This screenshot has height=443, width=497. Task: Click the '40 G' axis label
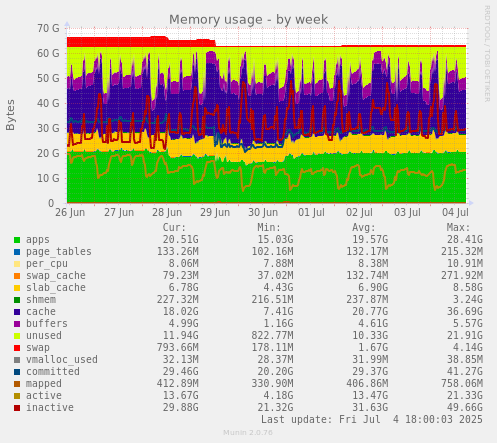(x=48, y=103)
